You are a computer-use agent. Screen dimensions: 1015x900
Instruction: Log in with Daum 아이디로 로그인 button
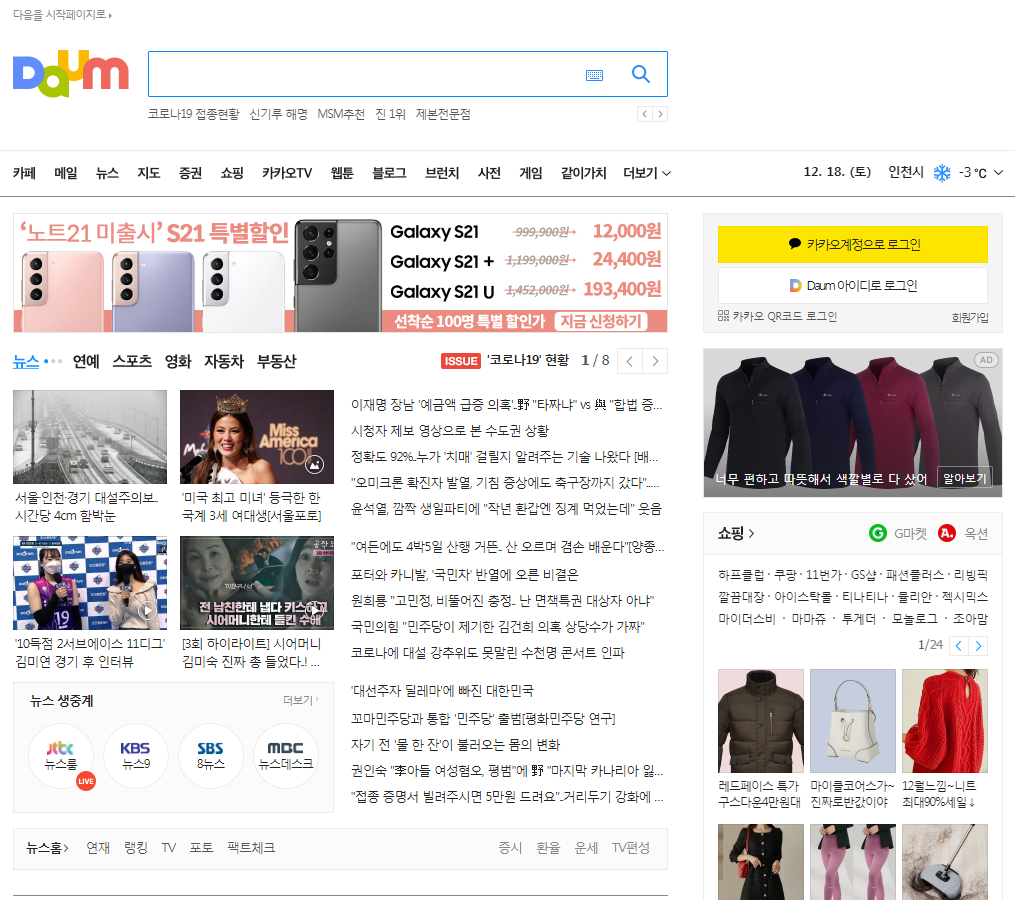(x=853, y=286)
